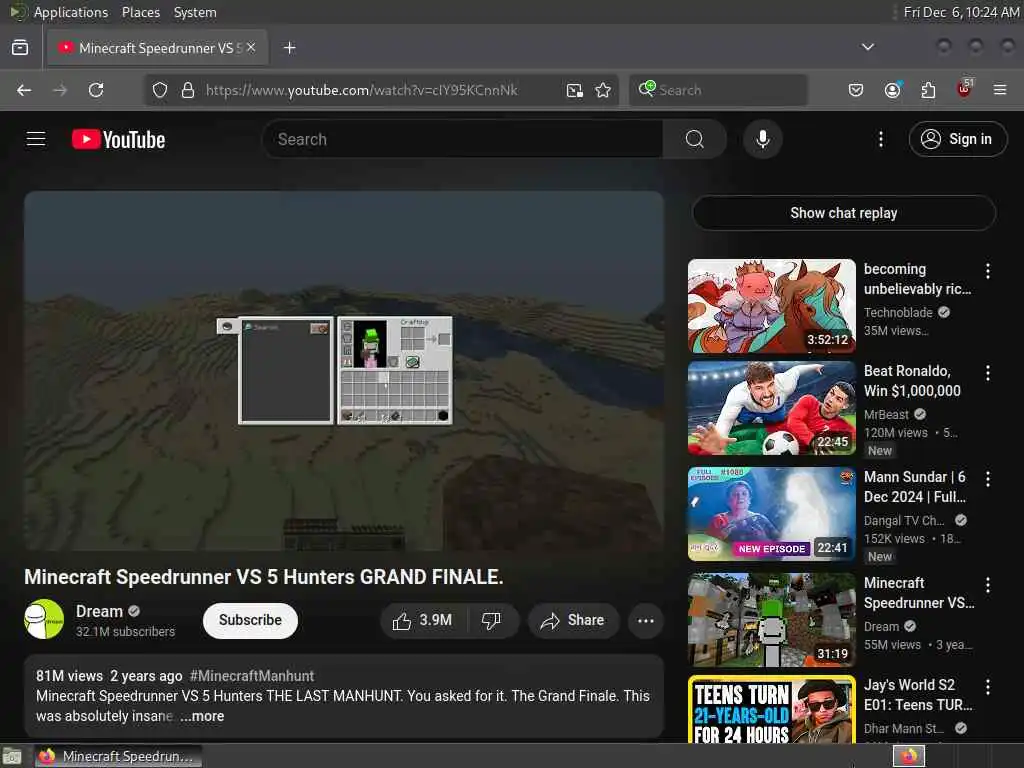
Task: Toggle picture-in-picture icon in address bar
Action: (574, 90)
